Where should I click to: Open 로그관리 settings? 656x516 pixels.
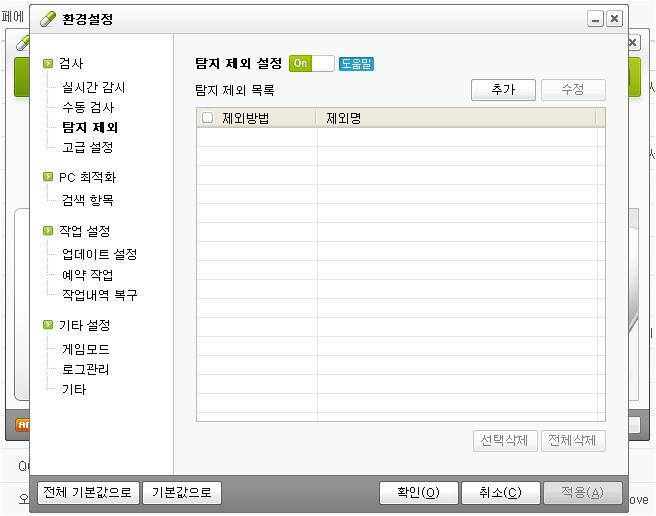coord(86,369)
